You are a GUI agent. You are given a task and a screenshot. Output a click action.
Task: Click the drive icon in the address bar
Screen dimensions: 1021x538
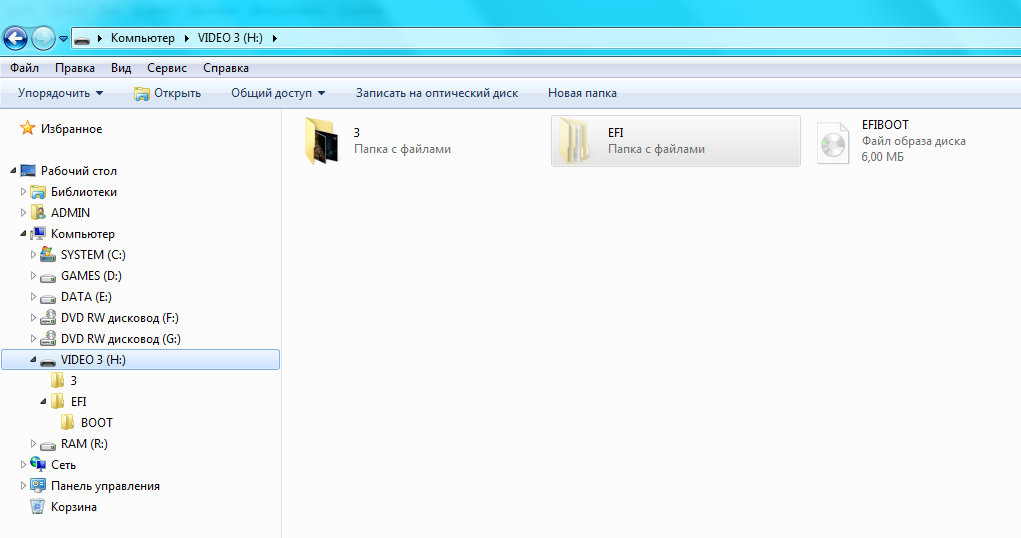[82, 39]
